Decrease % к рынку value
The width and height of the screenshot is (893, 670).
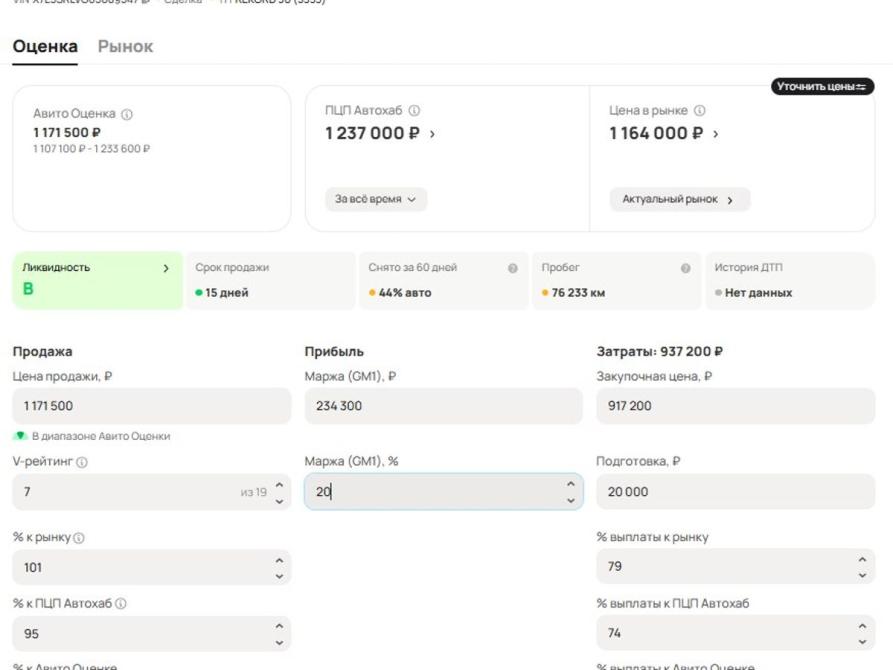click(x=279, y=577)
